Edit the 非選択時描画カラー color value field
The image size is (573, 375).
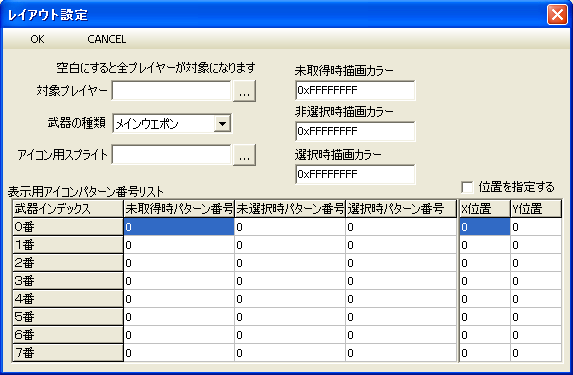[355, 131]
